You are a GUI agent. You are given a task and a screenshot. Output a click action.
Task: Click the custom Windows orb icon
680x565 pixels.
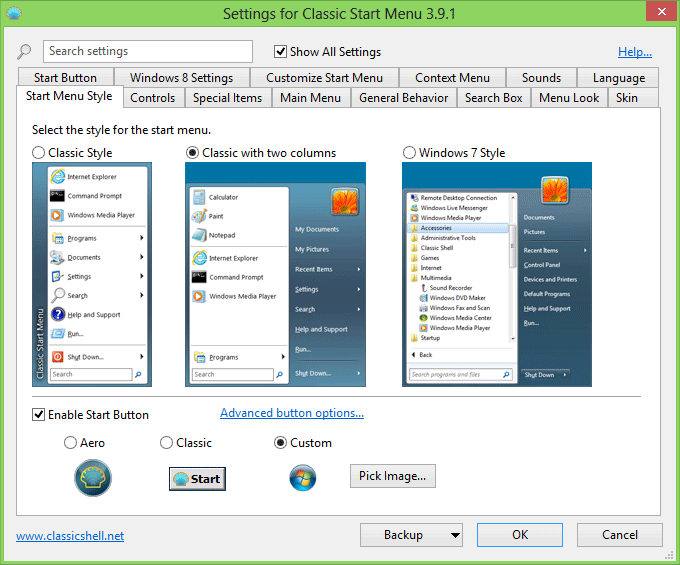[302, 478]
